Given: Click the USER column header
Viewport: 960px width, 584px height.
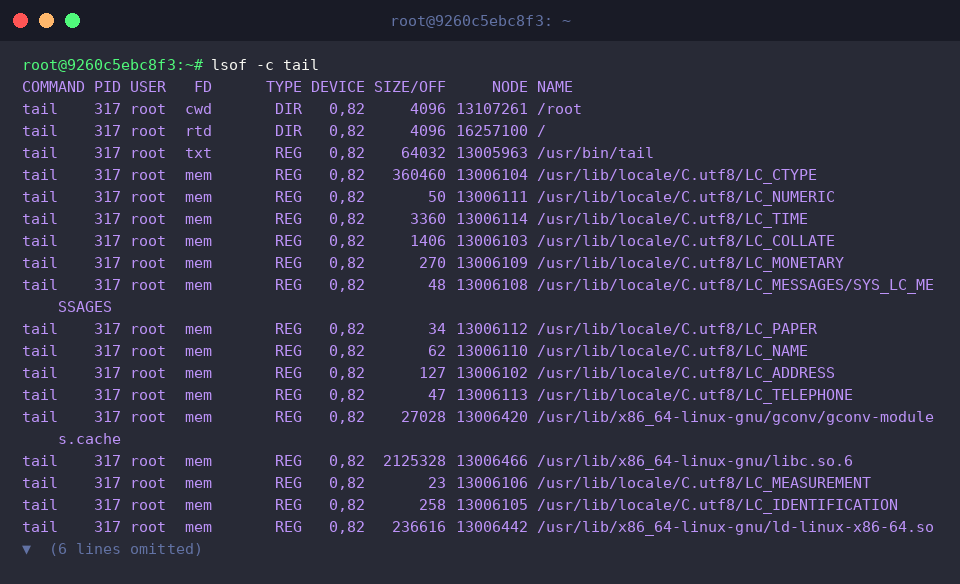Looking at the screenshot, I should (x=148, y=87).
